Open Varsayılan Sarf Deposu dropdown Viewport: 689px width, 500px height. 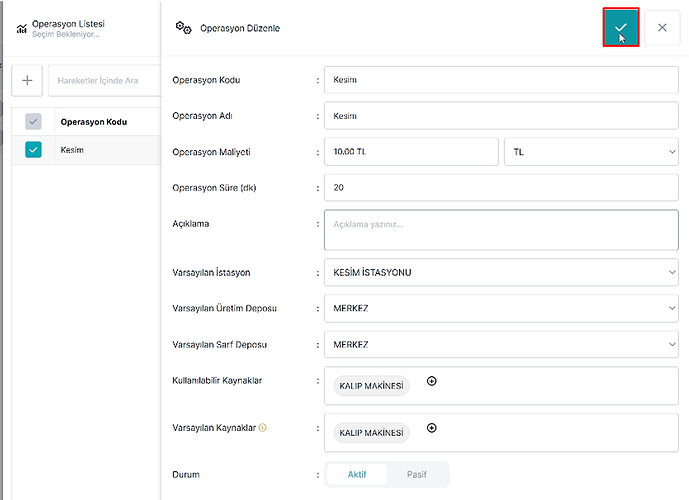coord(501,344)
